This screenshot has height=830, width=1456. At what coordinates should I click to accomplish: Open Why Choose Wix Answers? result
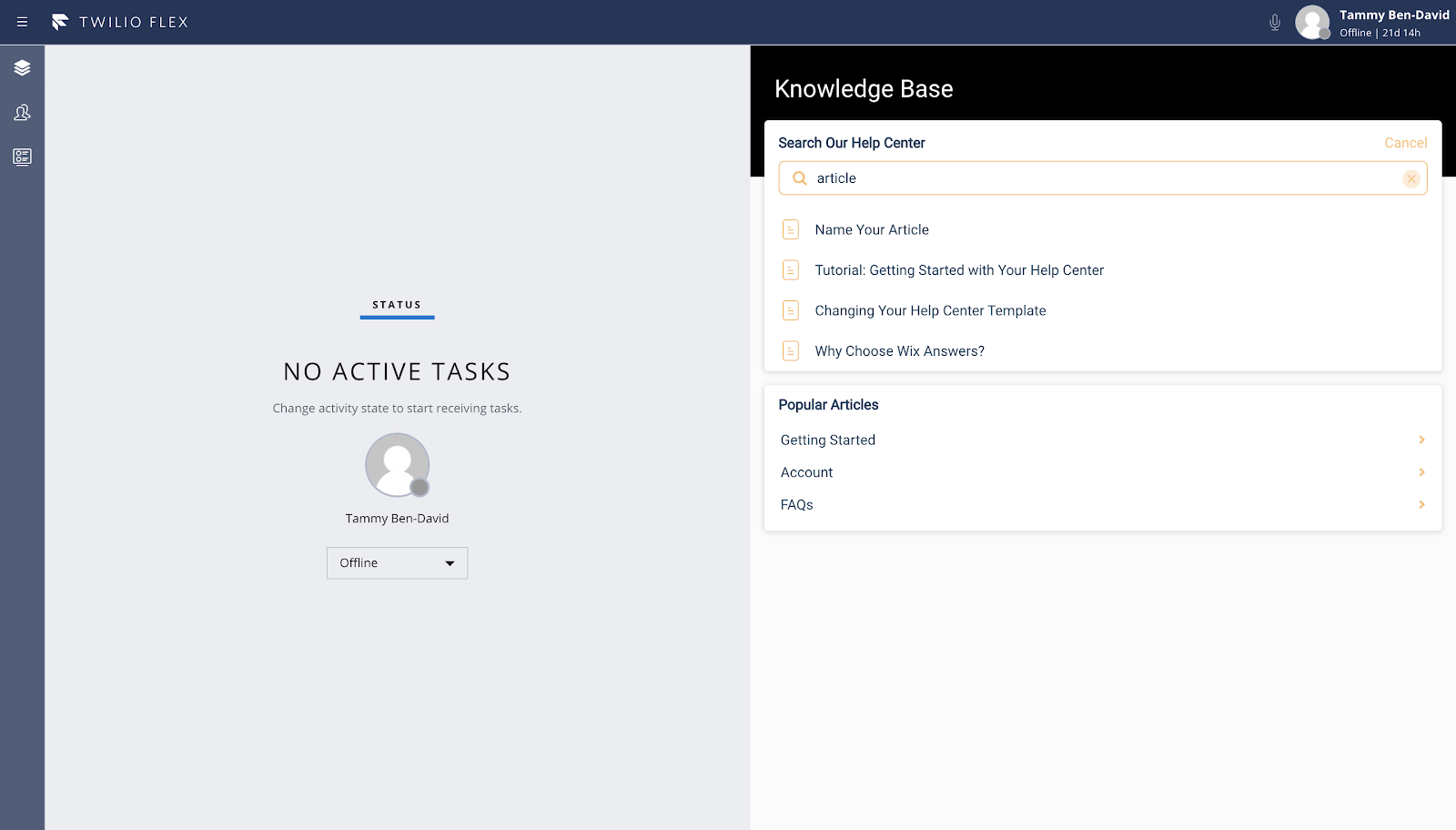click(899, 351)
